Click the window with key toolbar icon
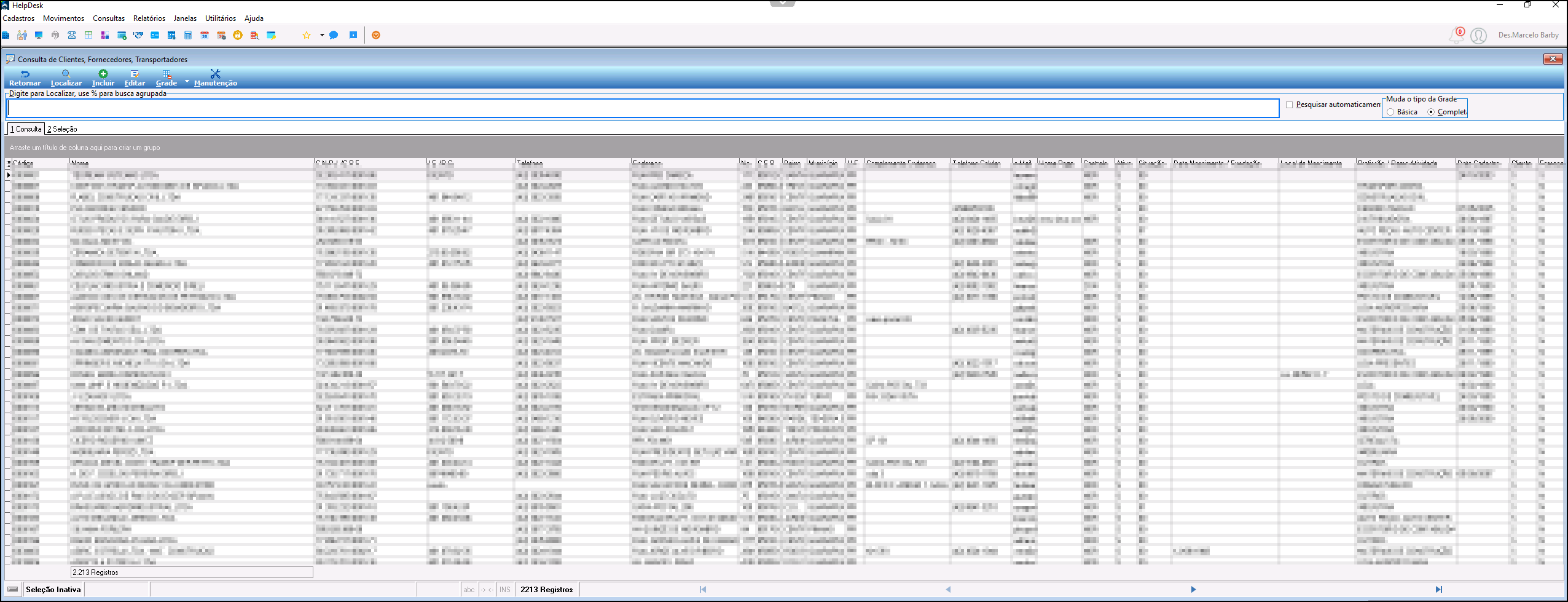The width and height of the screenshot is (1568, 602). [271, 35]
